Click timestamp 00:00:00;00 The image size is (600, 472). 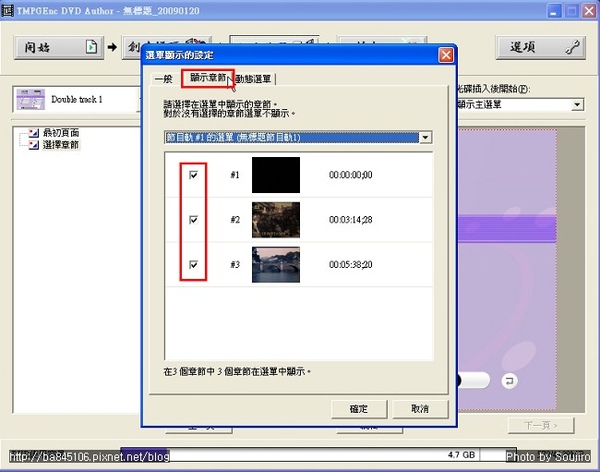click(x=351, y=175)
